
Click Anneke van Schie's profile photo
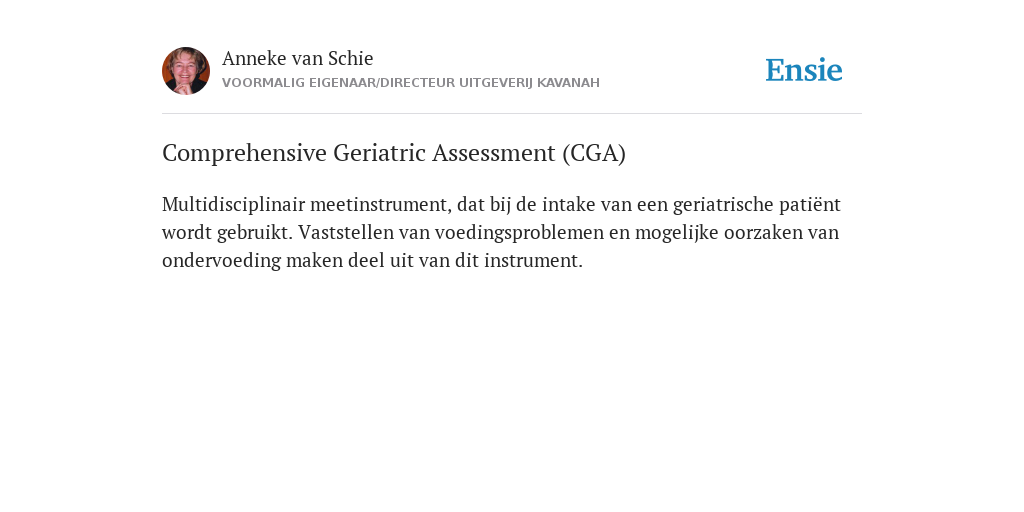pyautogui.click(x=186, y=71)
